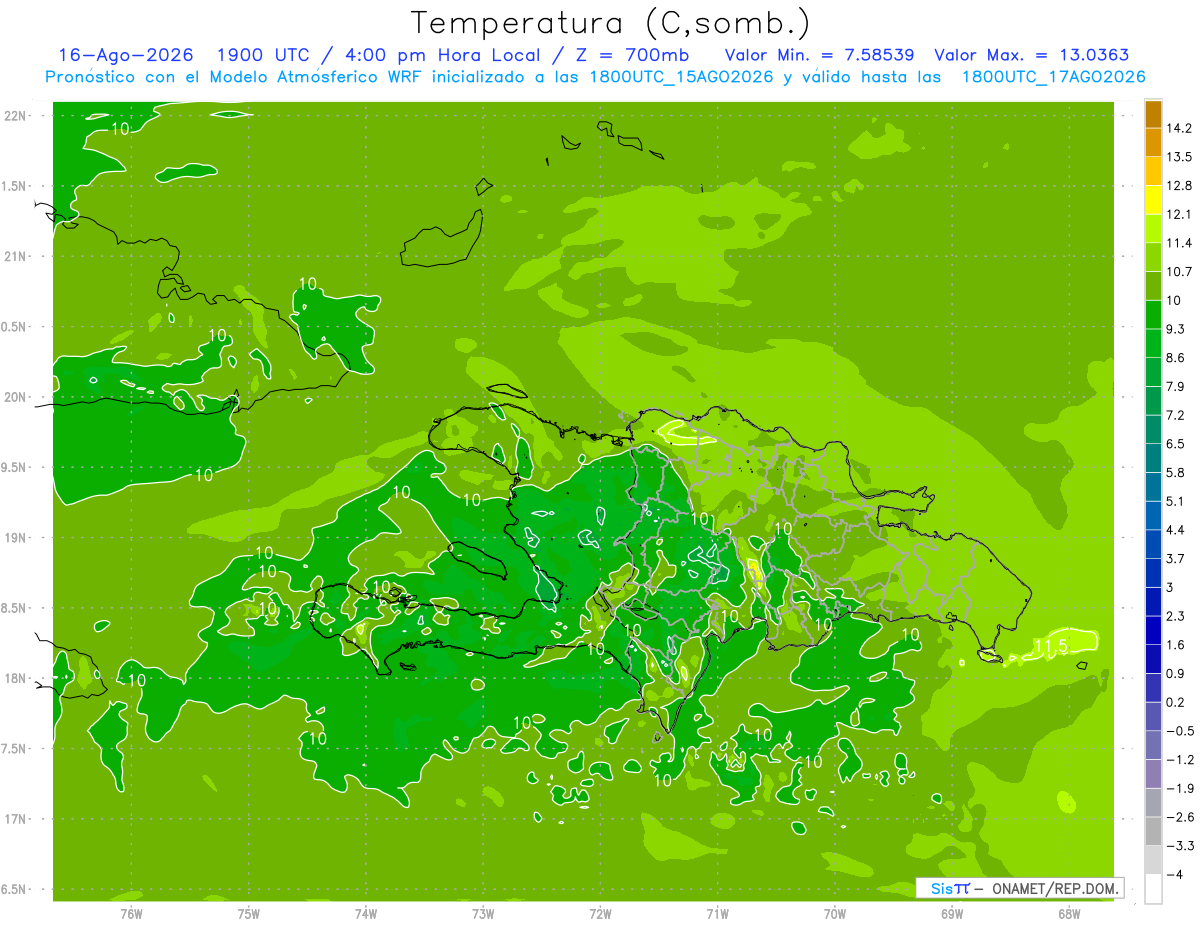
Task: Click the "9.3" colorbar label
Action: pos(1176,329)
